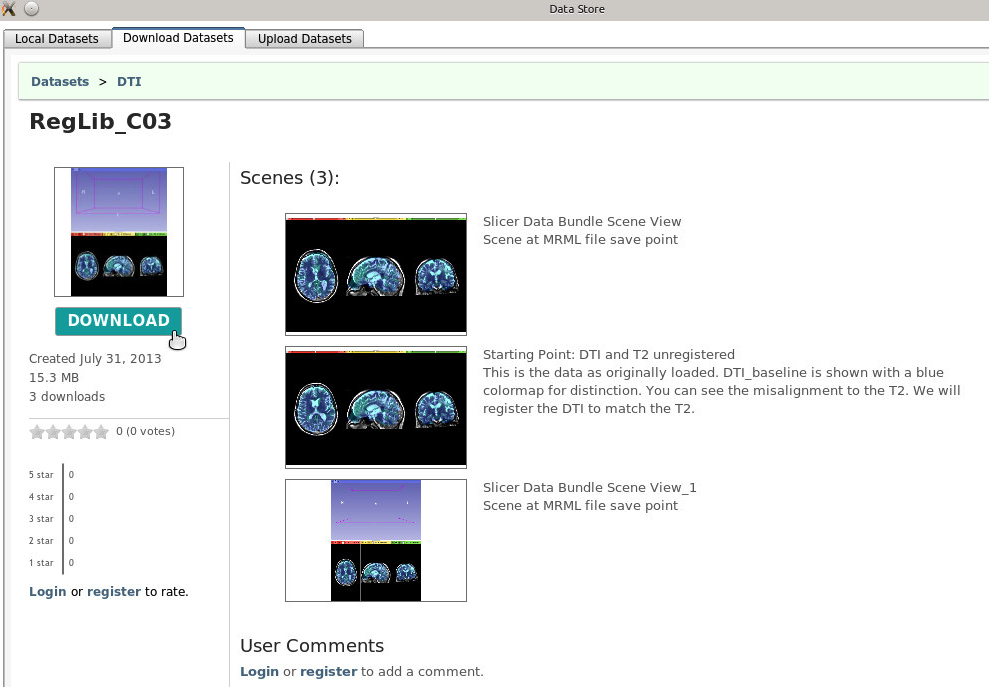The image size is (989, 687).
Task: Select the fourth rating star
Action: click(x=85, y=432)
